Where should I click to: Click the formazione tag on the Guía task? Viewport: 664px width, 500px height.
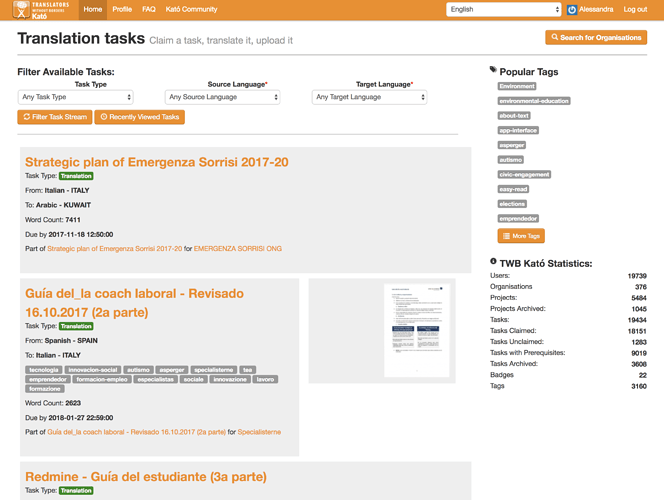point(45,389)
